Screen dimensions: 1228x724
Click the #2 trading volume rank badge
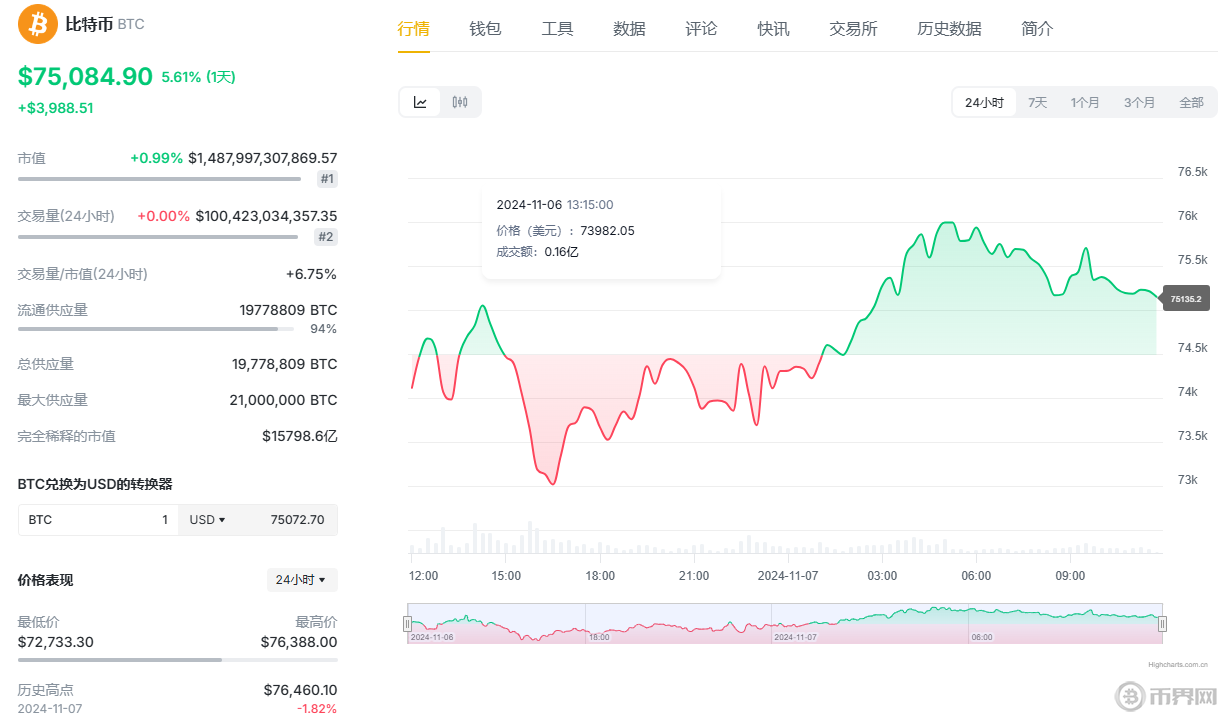327,236
